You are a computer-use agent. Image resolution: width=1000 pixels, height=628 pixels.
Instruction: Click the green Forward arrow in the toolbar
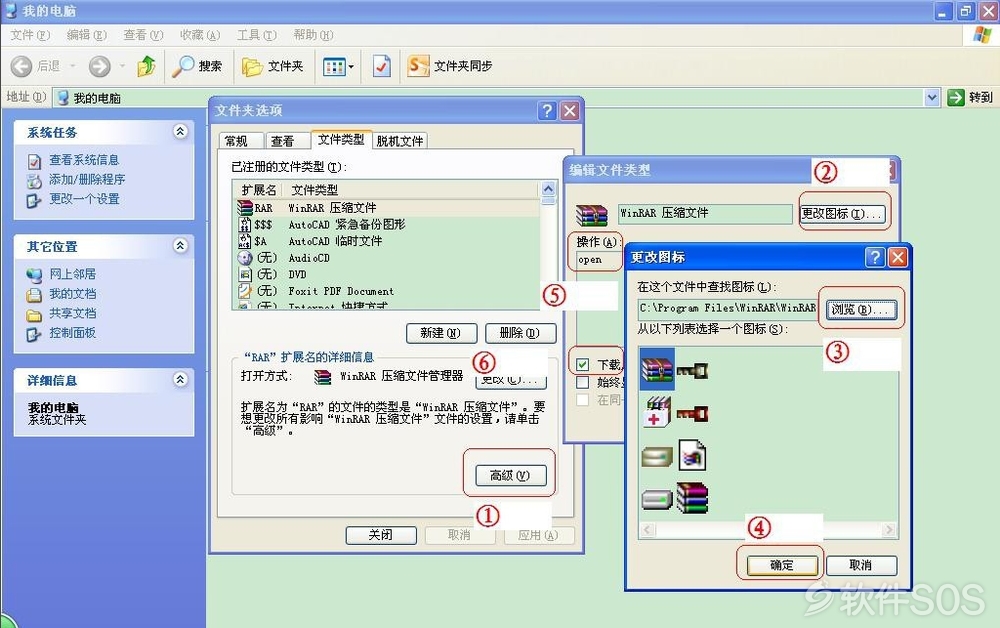coord(99,66)
